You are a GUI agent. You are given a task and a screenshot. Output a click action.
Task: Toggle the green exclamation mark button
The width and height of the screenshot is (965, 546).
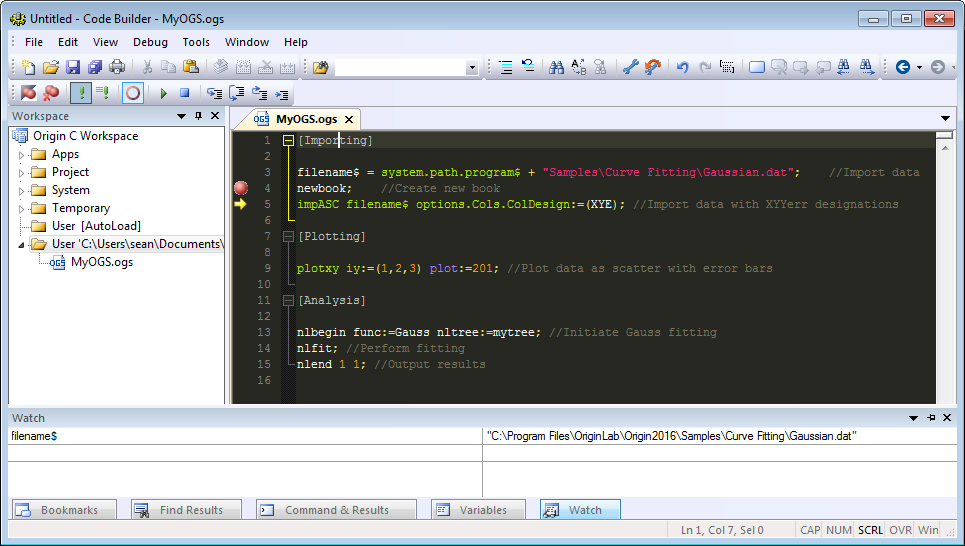click(x=80, y=93)
